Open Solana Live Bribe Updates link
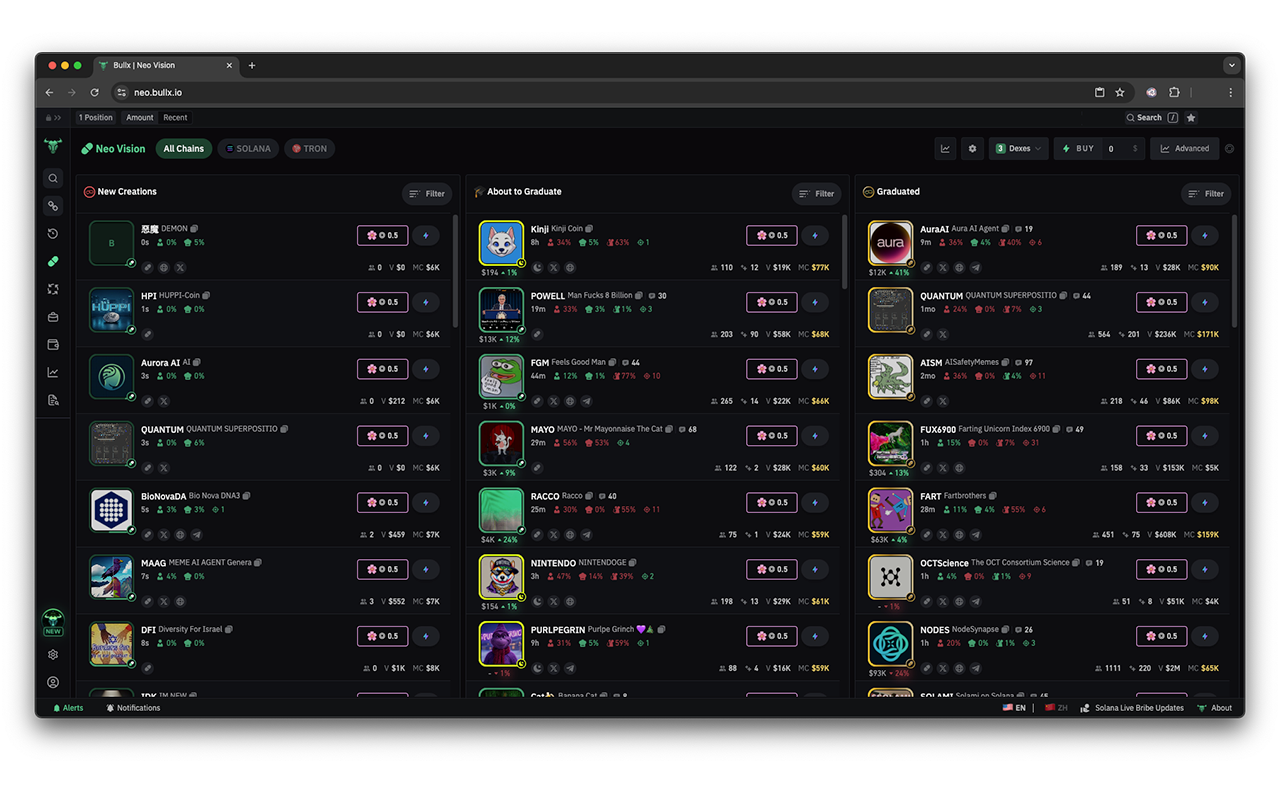 (x=1132, y=707)
